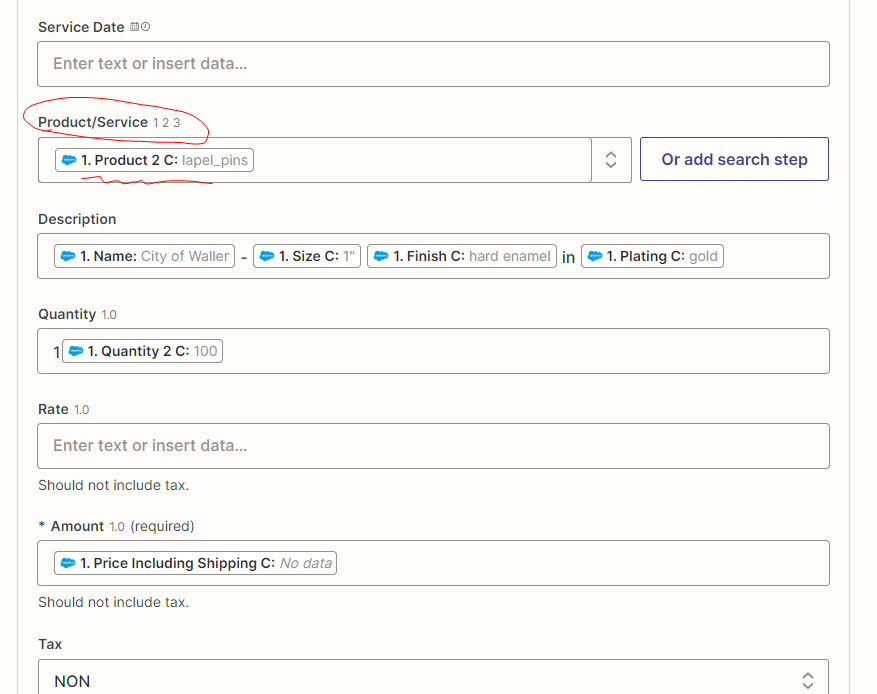This screenshot has width=877, height=694.
Task: Select the Price Including Shipping C pill
Action: point(195,563)
